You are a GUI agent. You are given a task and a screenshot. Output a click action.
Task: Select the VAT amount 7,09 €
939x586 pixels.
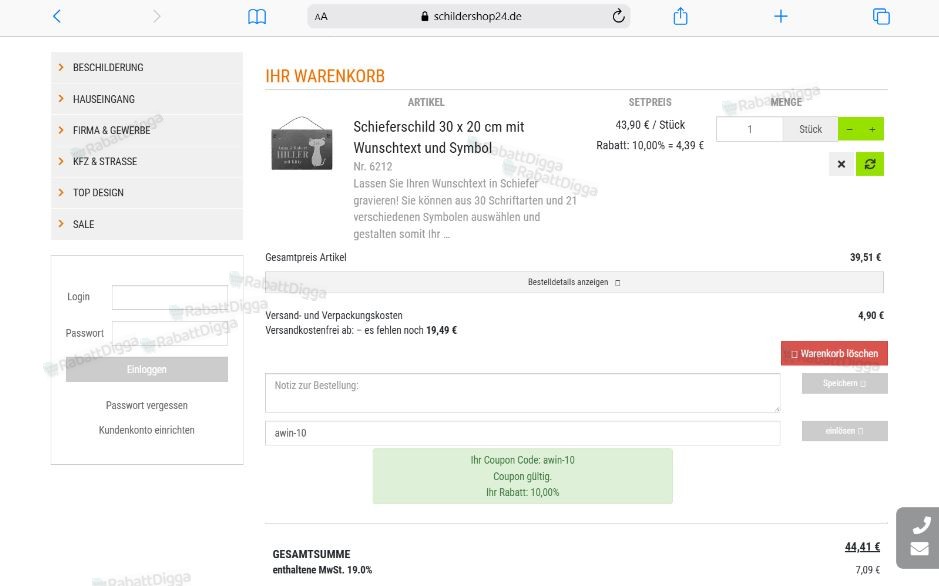coord(867,570)
